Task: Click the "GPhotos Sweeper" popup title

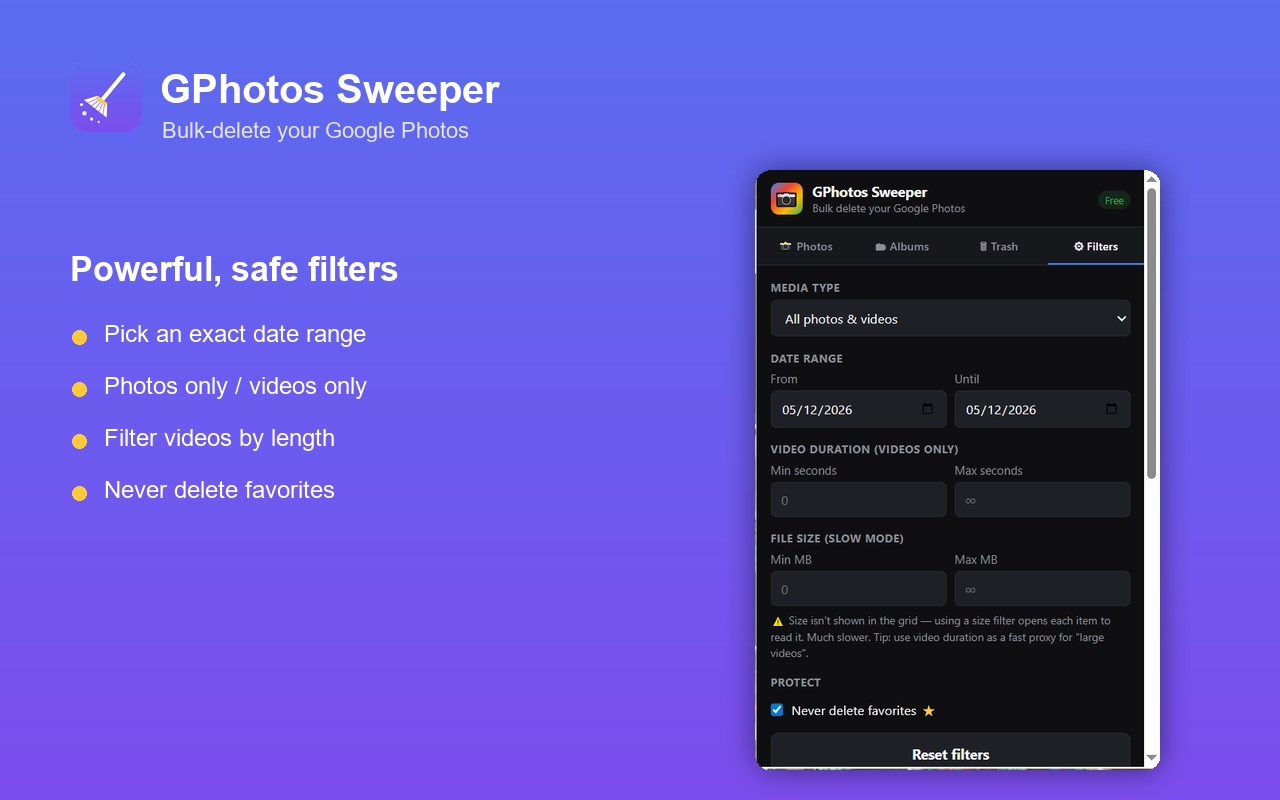Action: pos(870,192)
